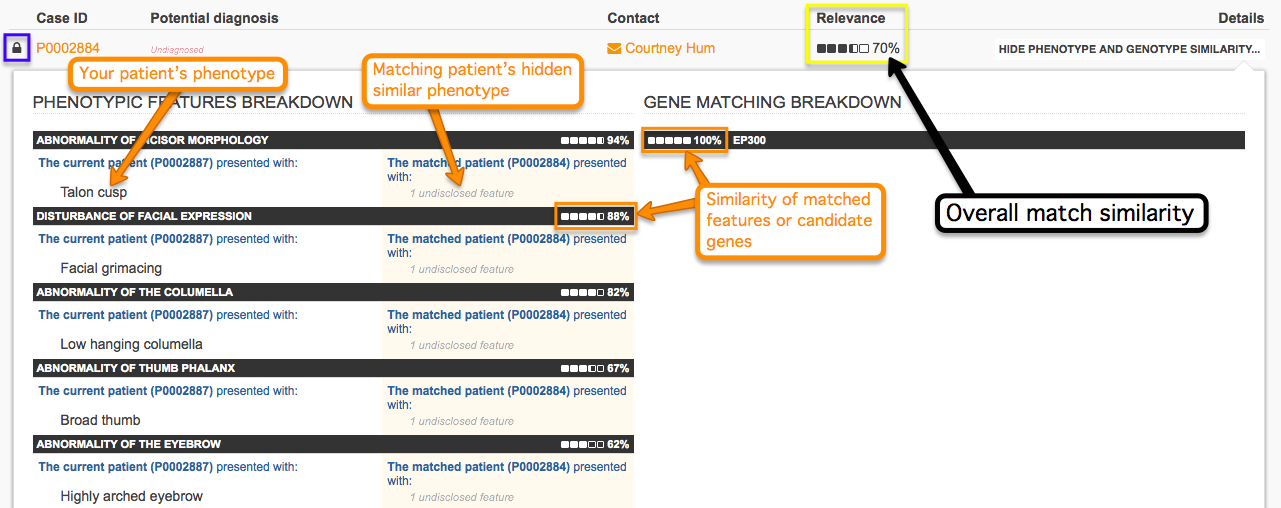The width and height of the screenshot is (1281, 508).
Task: Open current patient P0002887 under Talon cusp
Action: tap(125, 163)
